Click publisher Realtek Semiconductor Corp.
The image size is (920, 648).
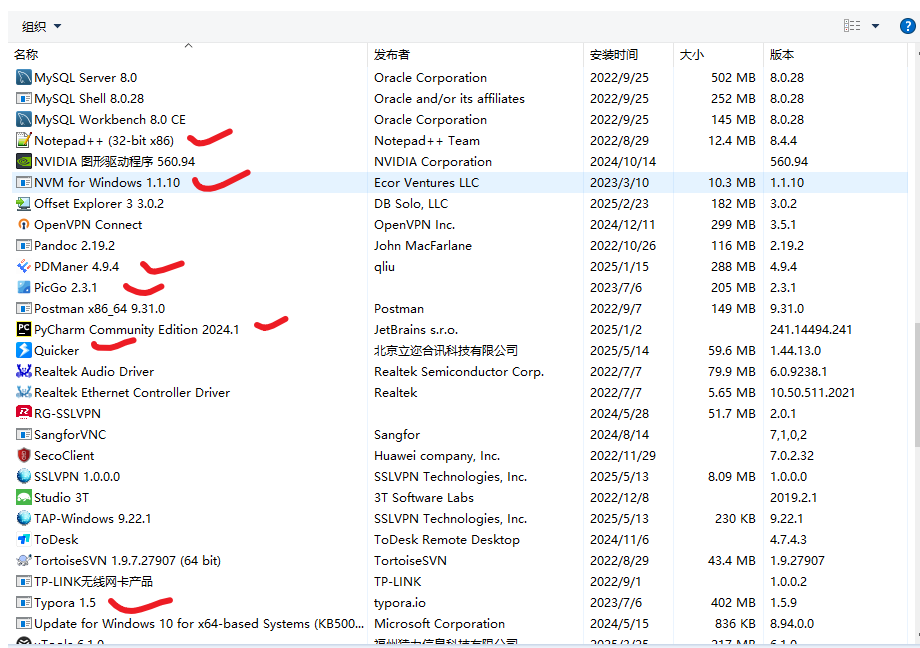click(459, 372)
